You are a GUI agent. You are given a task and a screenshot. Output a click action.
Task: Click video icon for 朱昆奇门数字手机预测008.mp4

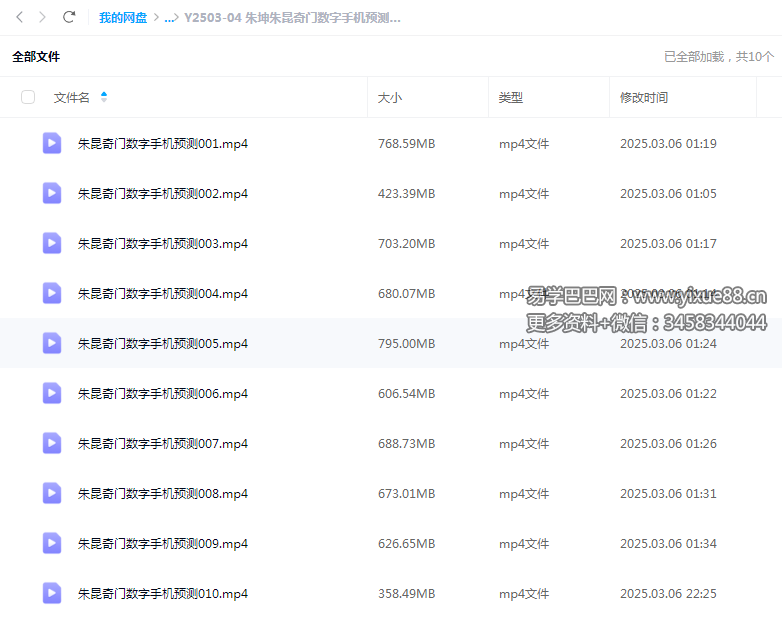coord(52,493)
